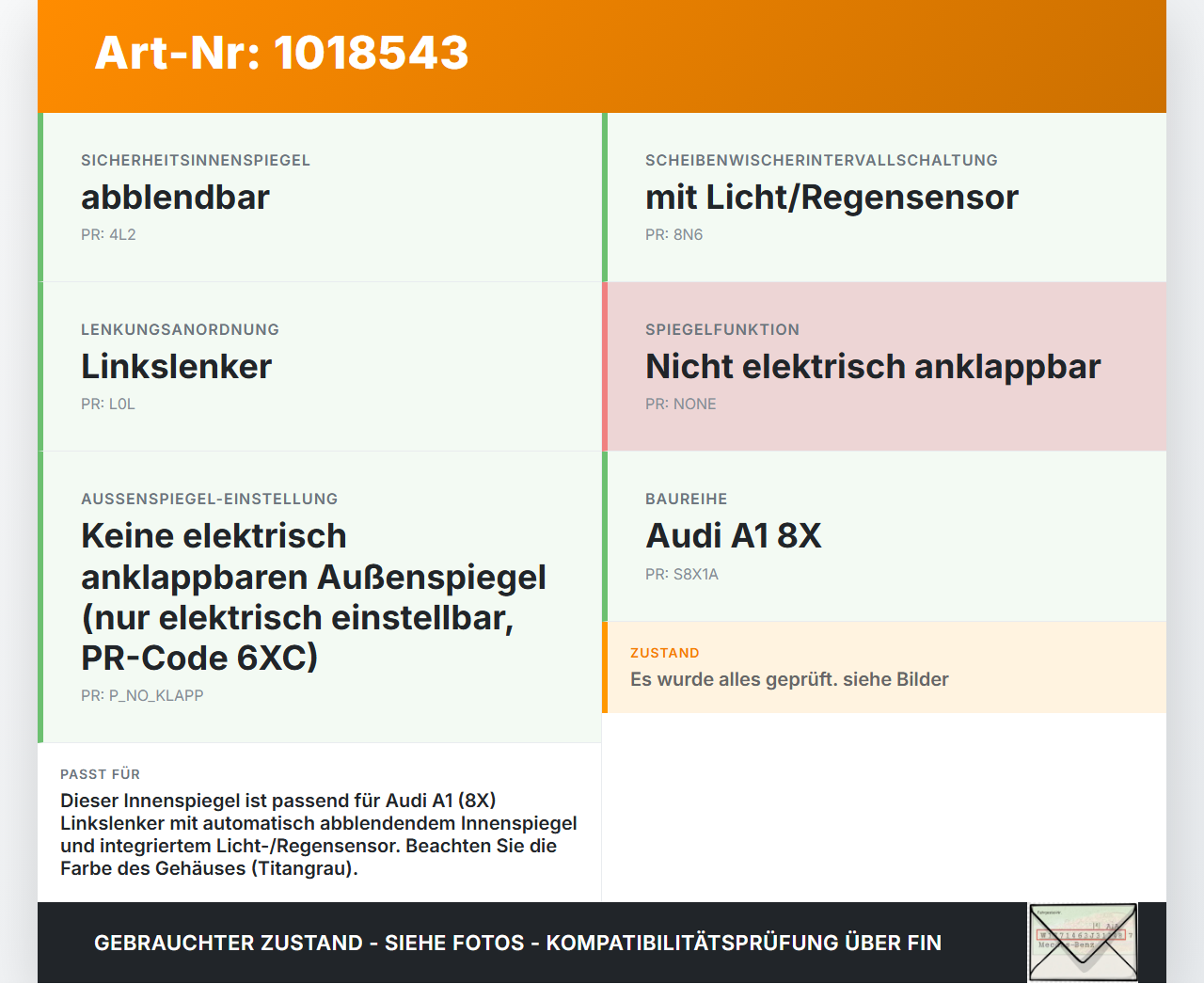Click the 'Audi A1 8X' value
Screen dimensions: 1204x984
tap(734, 536)
